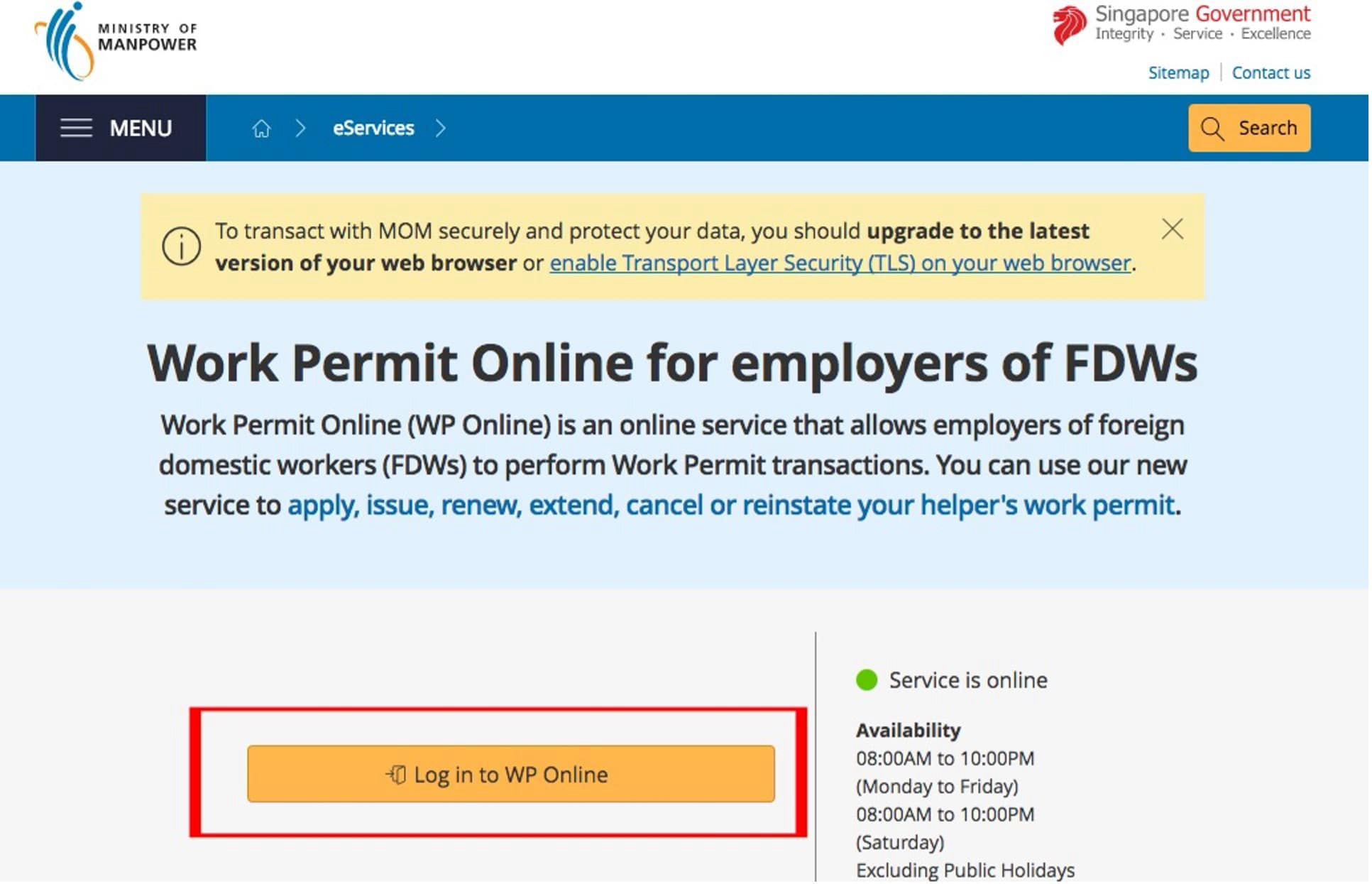
Task: Select 'Excluding Public Holidays' text
Action: point(965,870)
